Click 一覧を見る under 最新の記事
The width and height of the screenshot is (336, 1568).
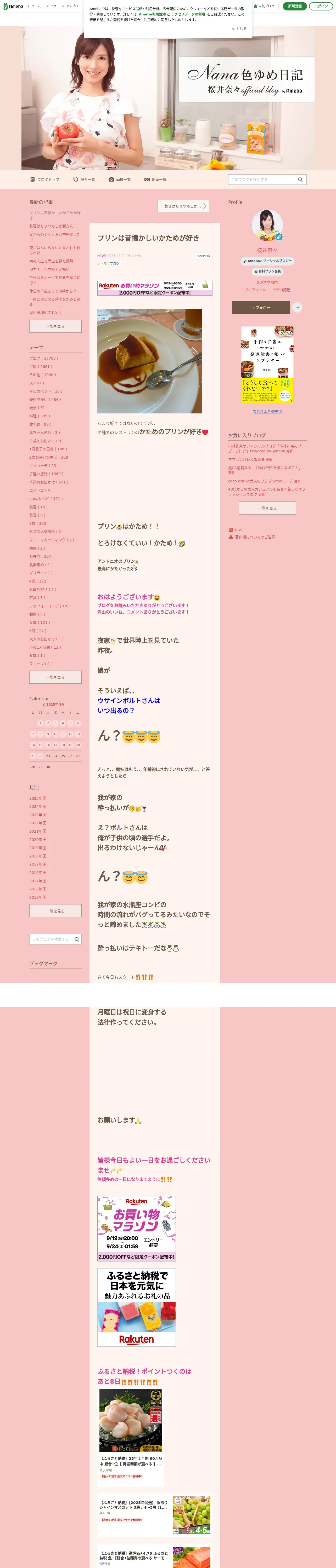pos(55,326)
